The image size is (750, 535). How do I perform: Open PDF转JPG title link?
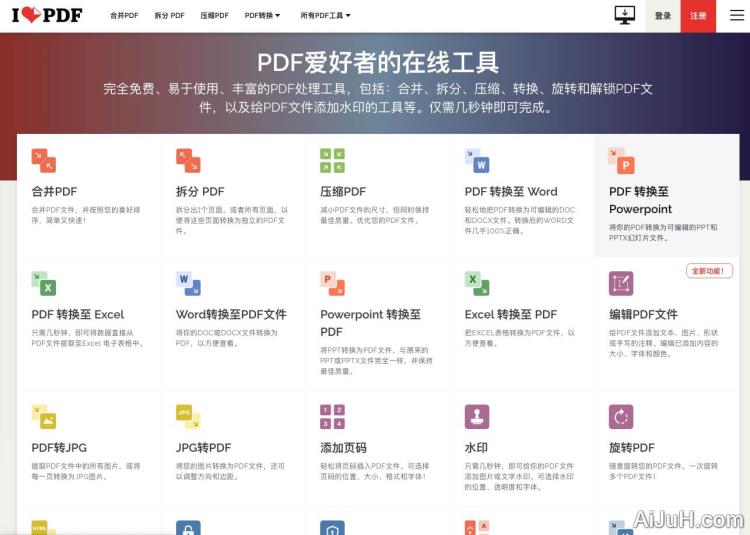pos(59,448)
